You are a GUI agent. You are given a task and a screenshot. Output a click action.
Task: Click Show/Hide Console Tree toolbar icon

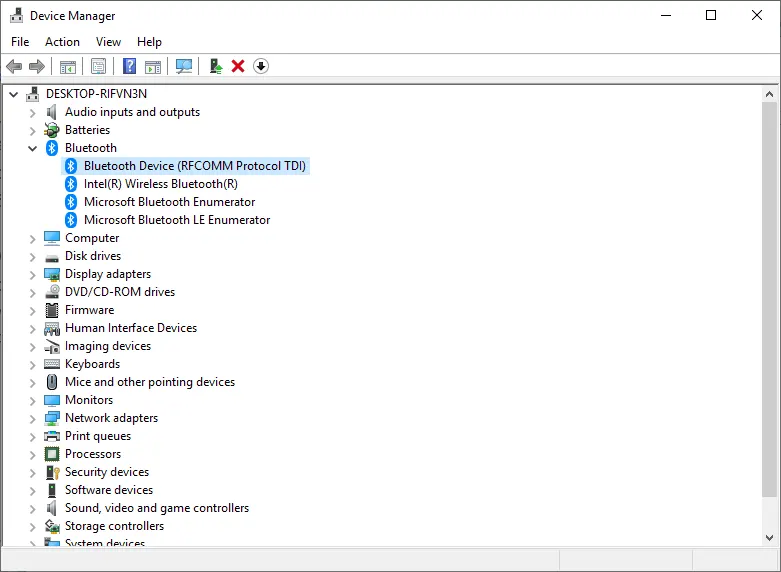point(67,66)
